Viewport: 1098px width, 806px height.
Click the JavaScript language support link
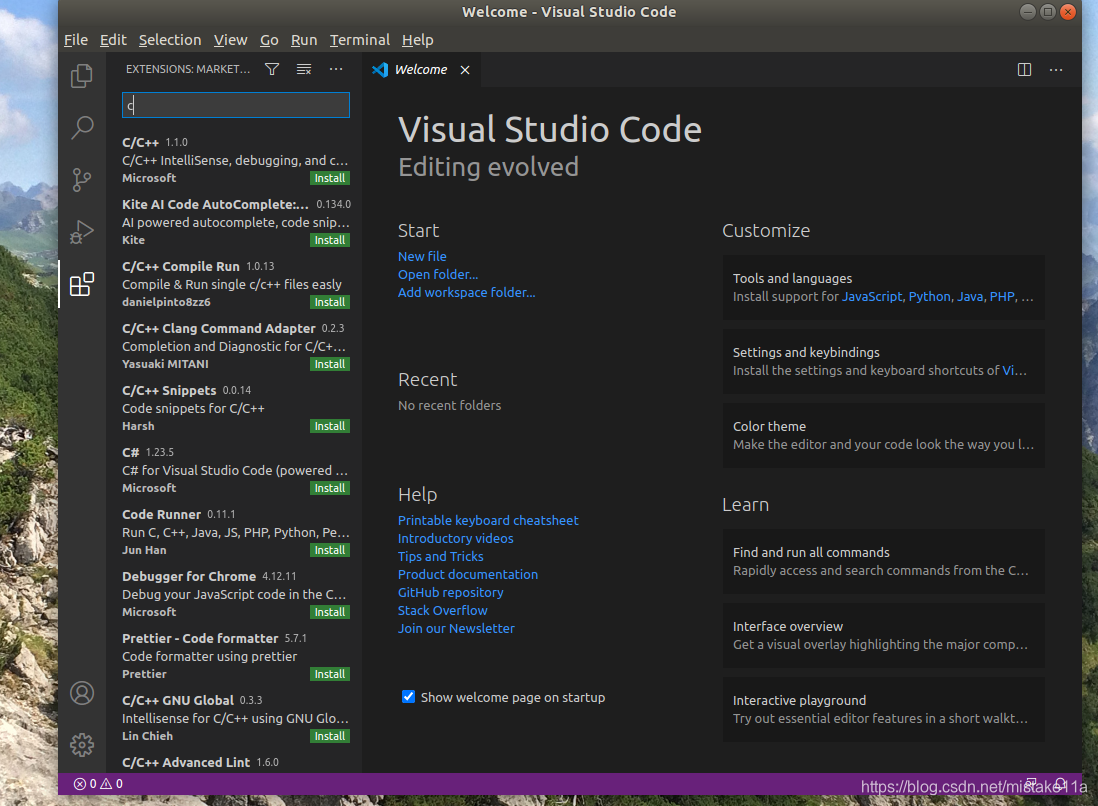pos(872,297)
